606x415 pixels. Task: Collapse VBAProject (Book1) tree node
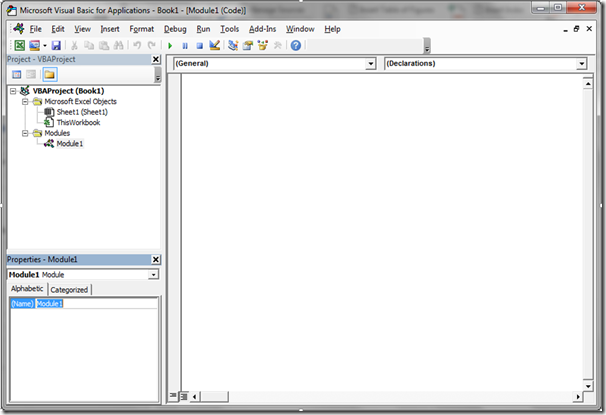pos(13,91)
